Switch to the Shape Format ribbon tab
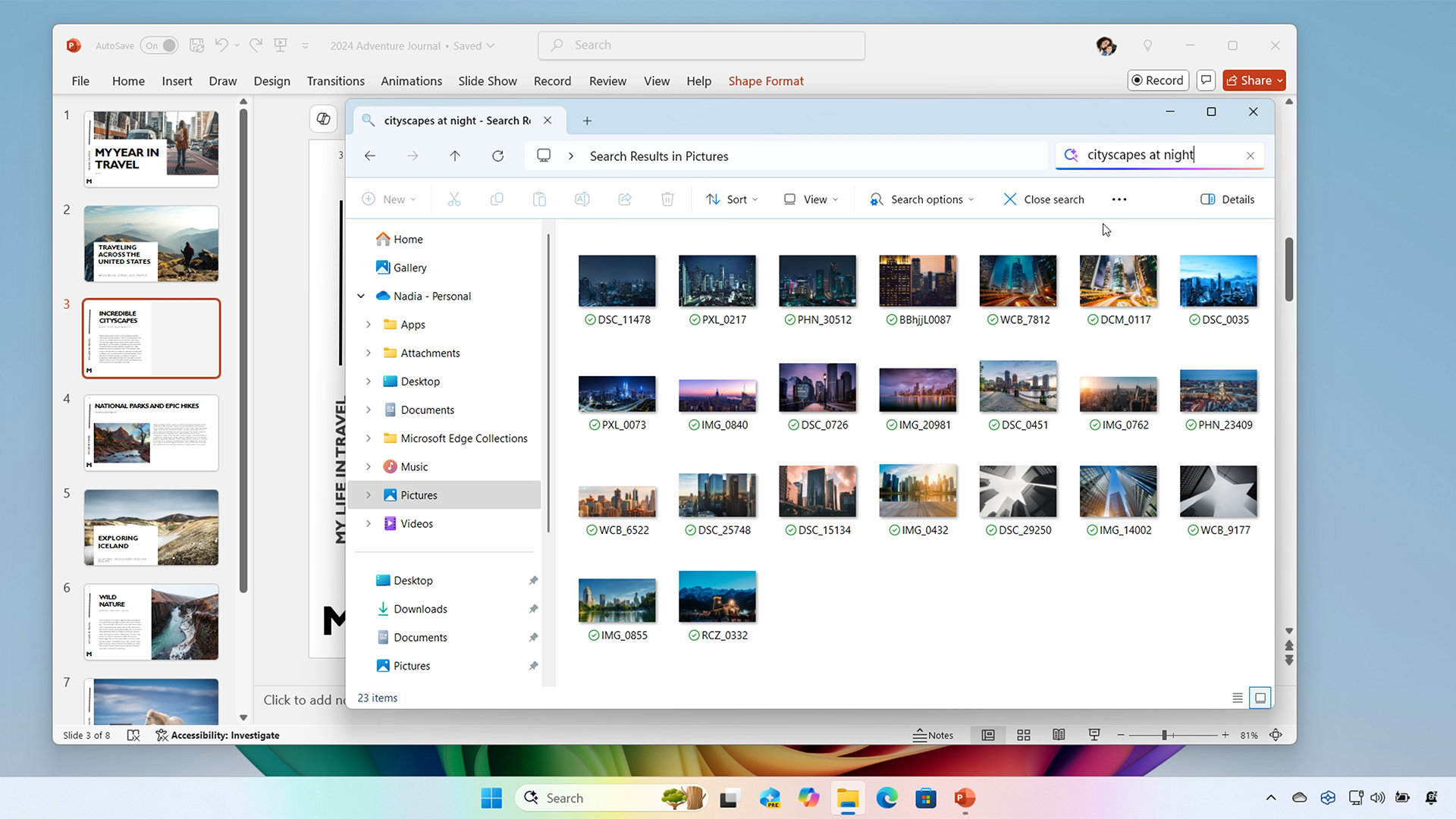This screenshot has width=1456, height=819. [766, 81]
